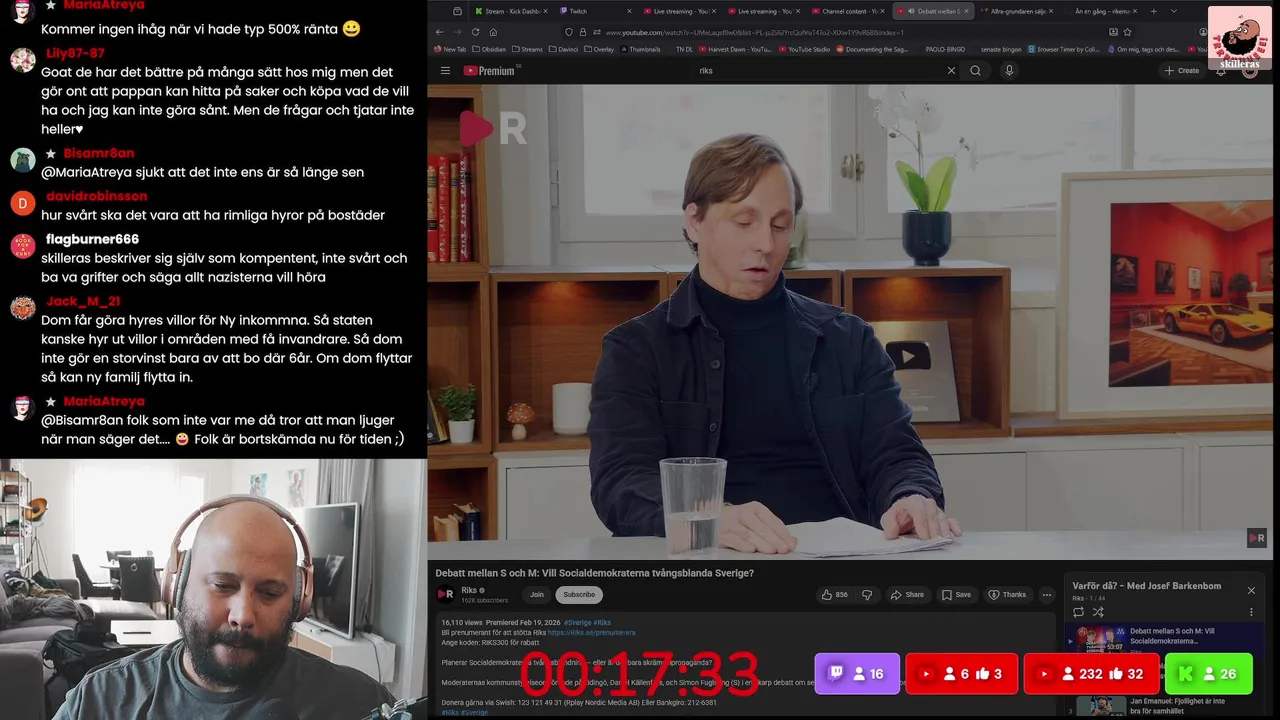Click the browser URL address bar

coord(850,32)
